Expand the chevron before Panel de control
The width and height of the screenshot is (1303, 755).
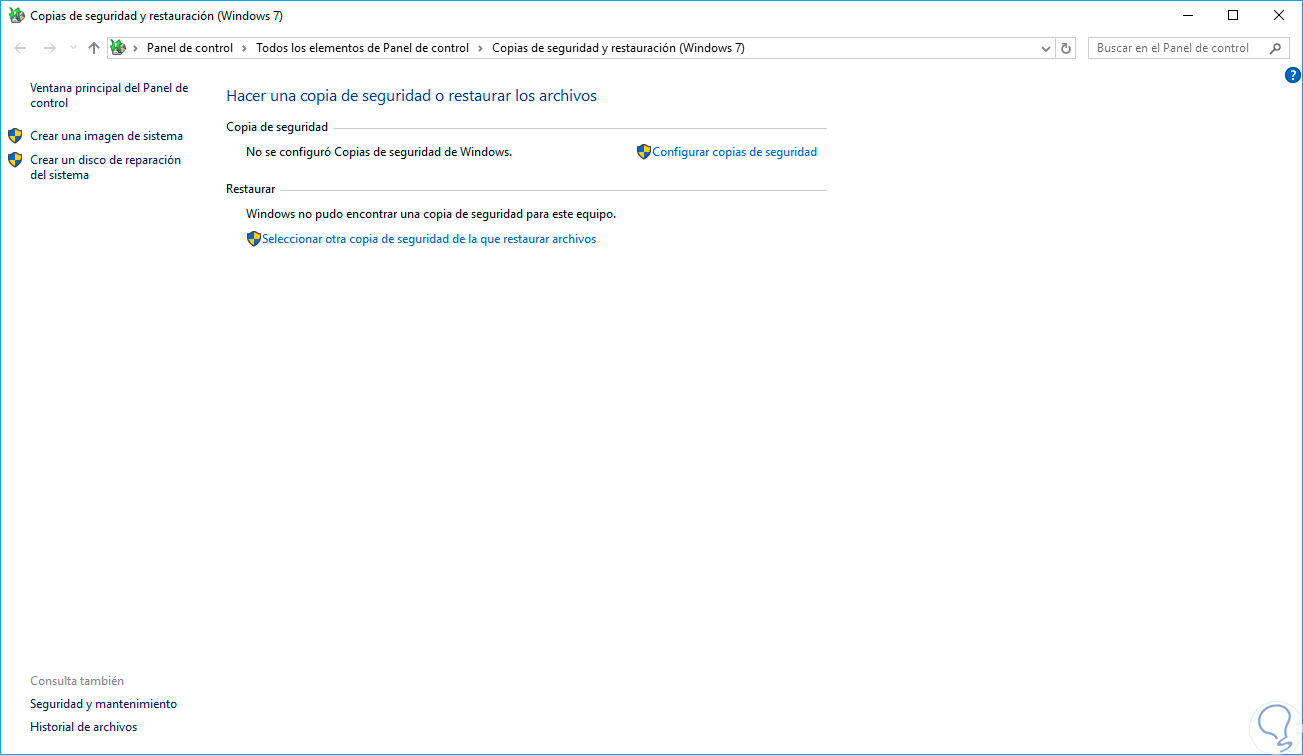coord(136,48)
